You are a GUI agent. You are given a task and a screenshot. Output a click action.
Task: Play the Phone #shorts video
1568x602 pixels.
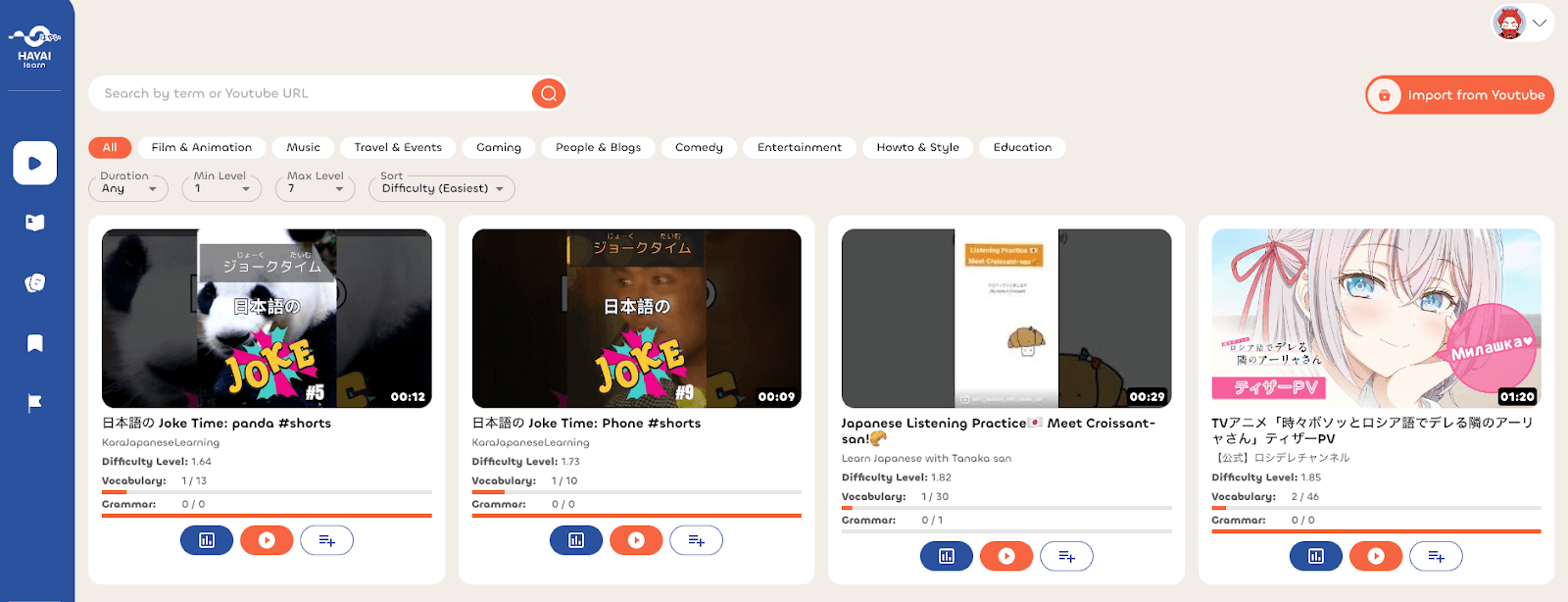point(636,540)
